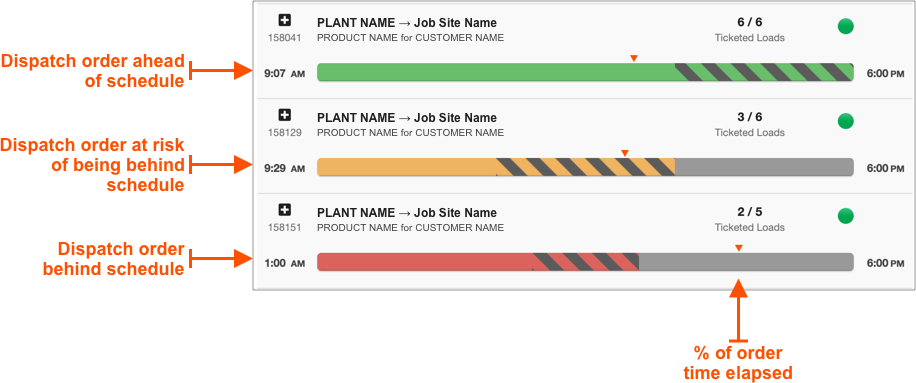
Task: Click green status dot for order 158151
Action: coord(845,216)
